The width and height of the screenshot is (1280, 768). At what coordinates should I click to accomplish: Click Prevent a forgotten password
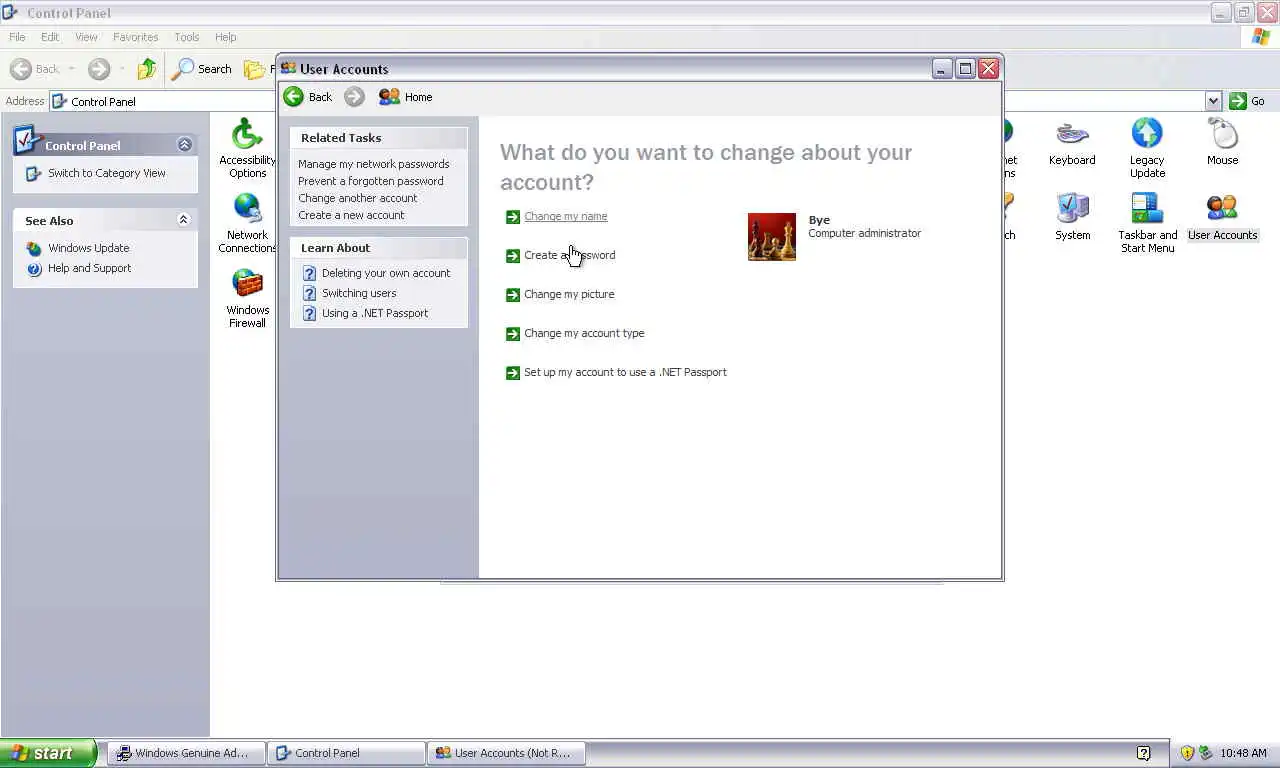coord(371,181)
